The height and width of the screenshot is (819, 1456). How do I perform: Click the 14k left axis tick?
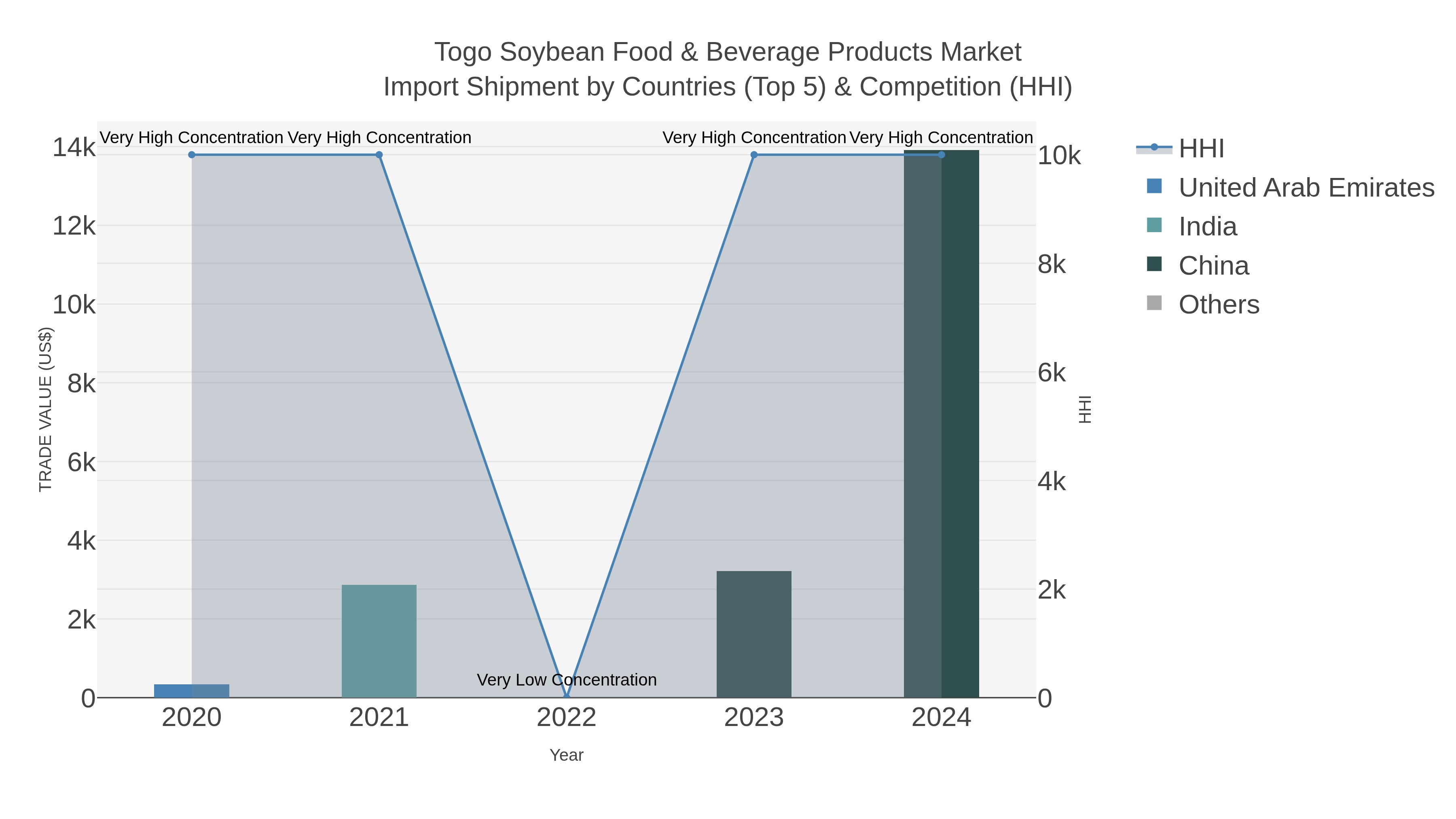[x=74, y=148]
